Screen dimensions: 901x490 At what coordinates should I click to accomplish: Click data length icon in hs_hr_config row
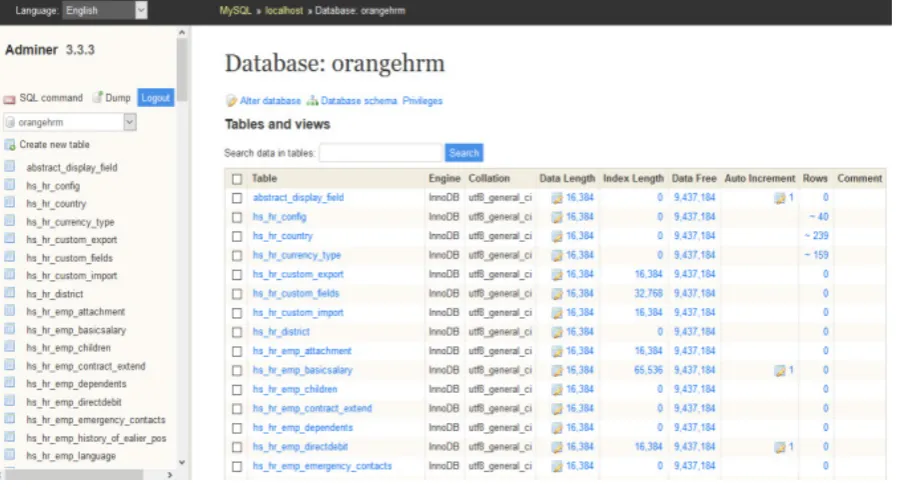[x=557, y=217]
